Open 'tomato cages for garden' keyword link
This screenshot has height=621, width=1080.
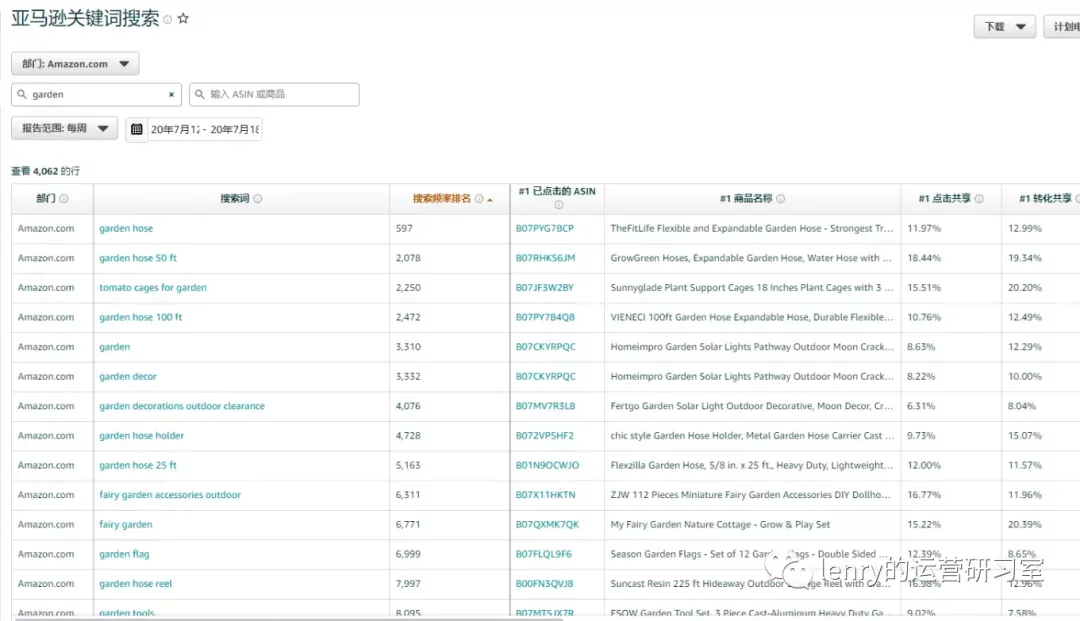click(x=153, y=287)
